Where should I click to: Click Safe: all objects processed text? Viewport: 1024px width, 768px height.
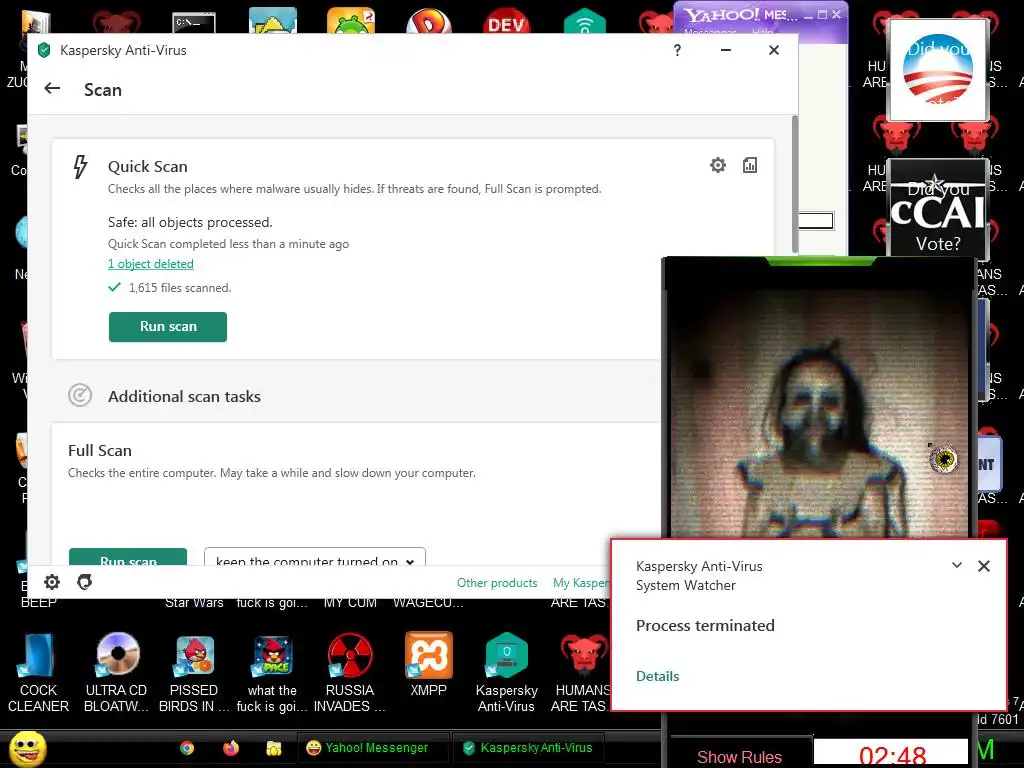190,222
